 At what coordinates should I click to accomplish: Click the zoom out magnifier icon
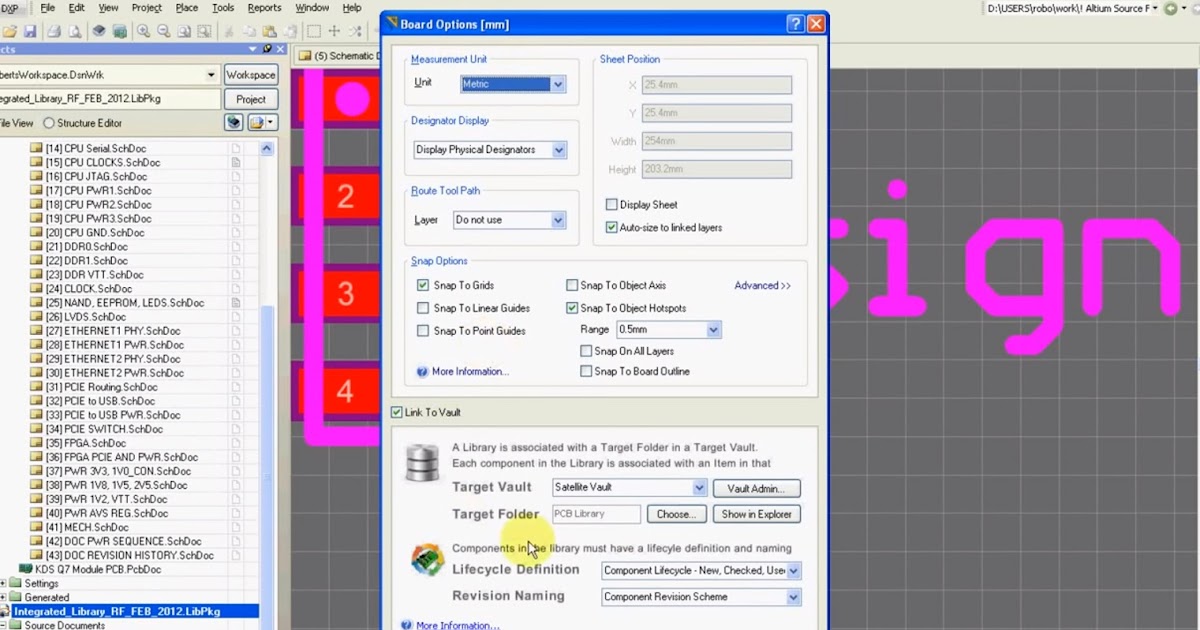click(164, 31)
